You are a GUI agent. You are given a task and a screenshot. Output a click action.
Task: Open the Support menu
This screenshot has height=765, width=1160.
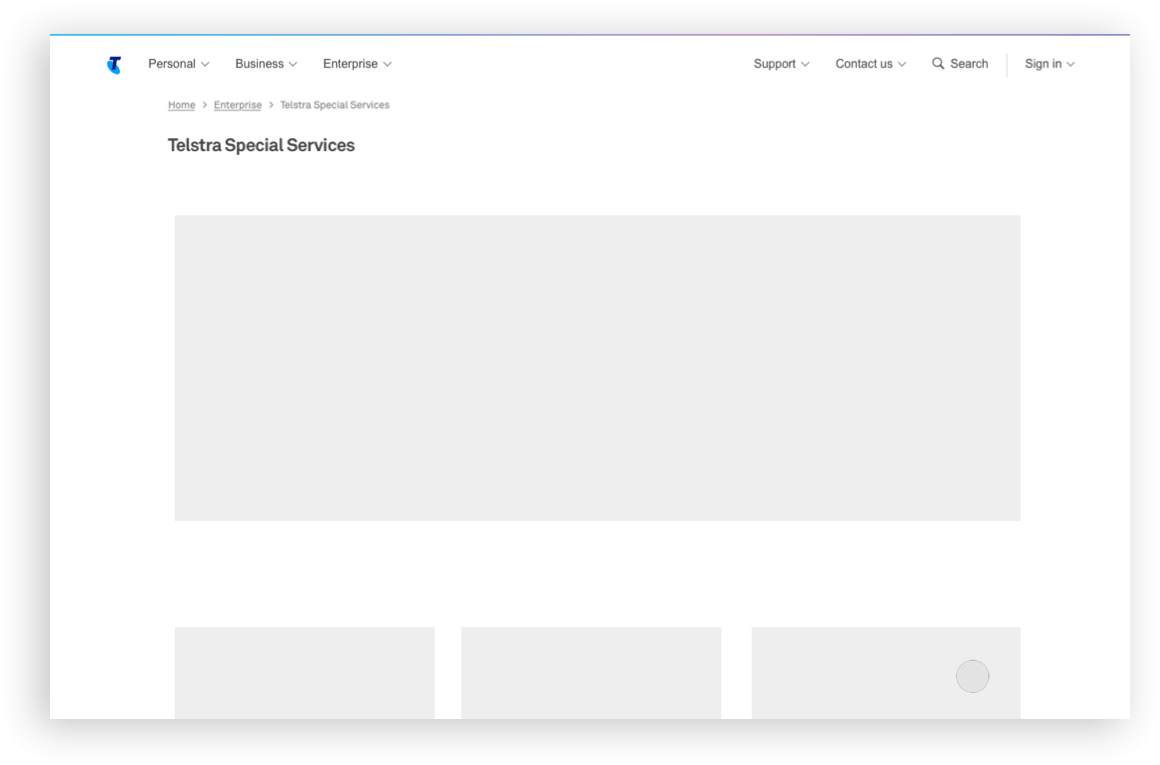click(x=781, y=64)
